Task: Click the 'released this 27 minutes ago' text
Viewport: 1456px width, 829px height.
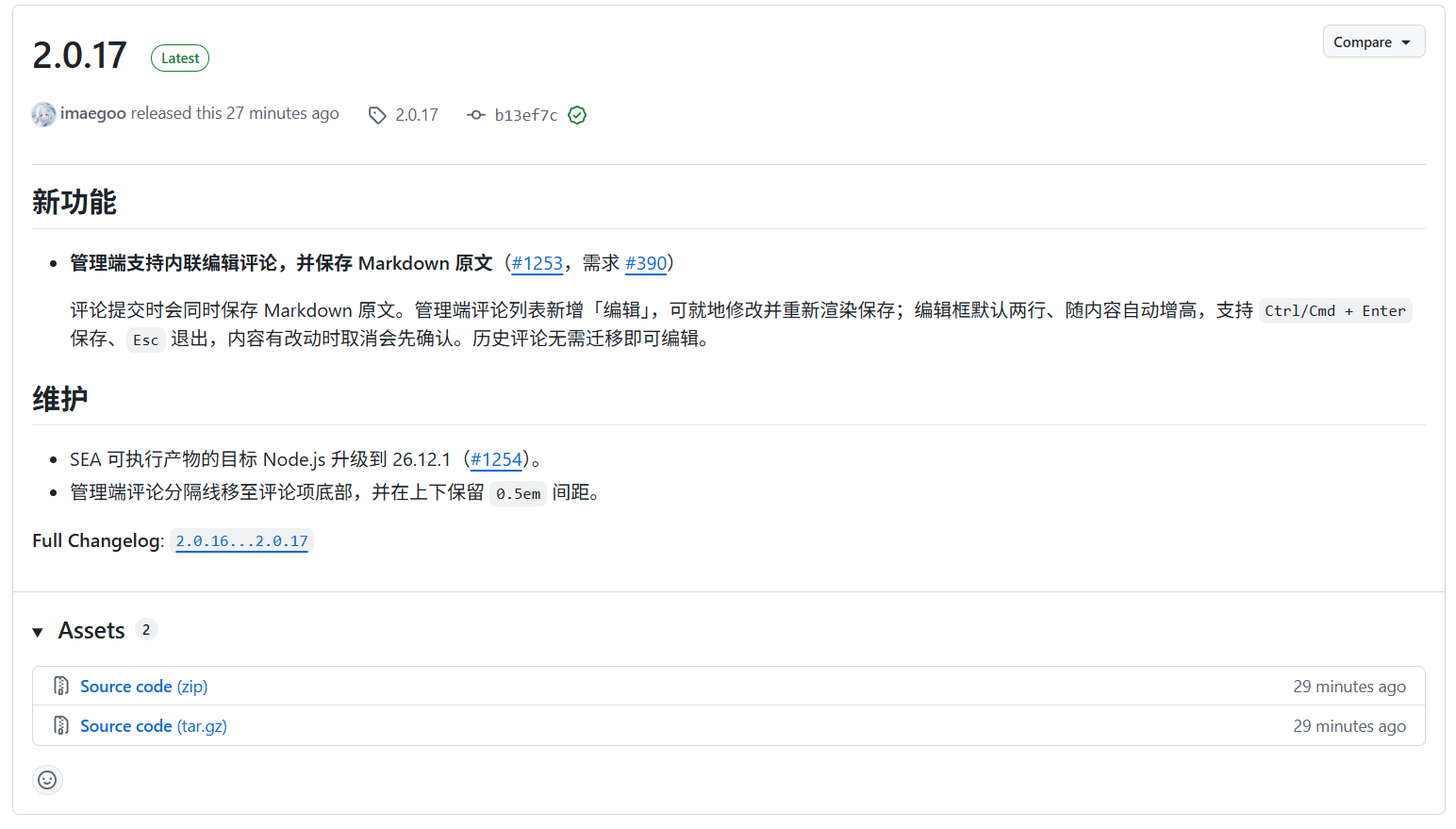Action: click(235, 113)
